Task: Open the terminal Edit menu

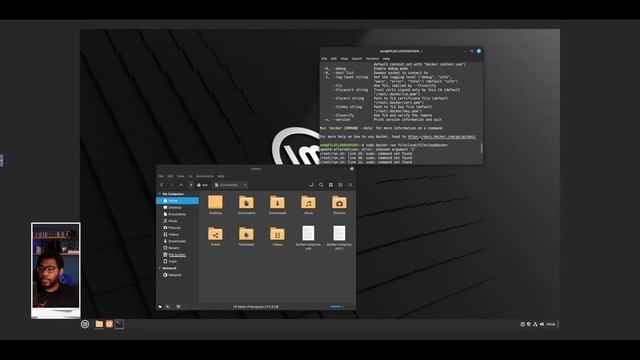Action: point(334,59)
